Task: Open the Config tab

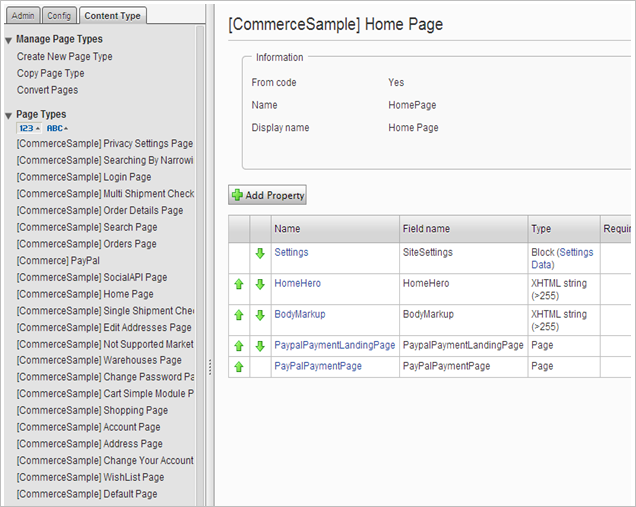Action: pos(59,16)
